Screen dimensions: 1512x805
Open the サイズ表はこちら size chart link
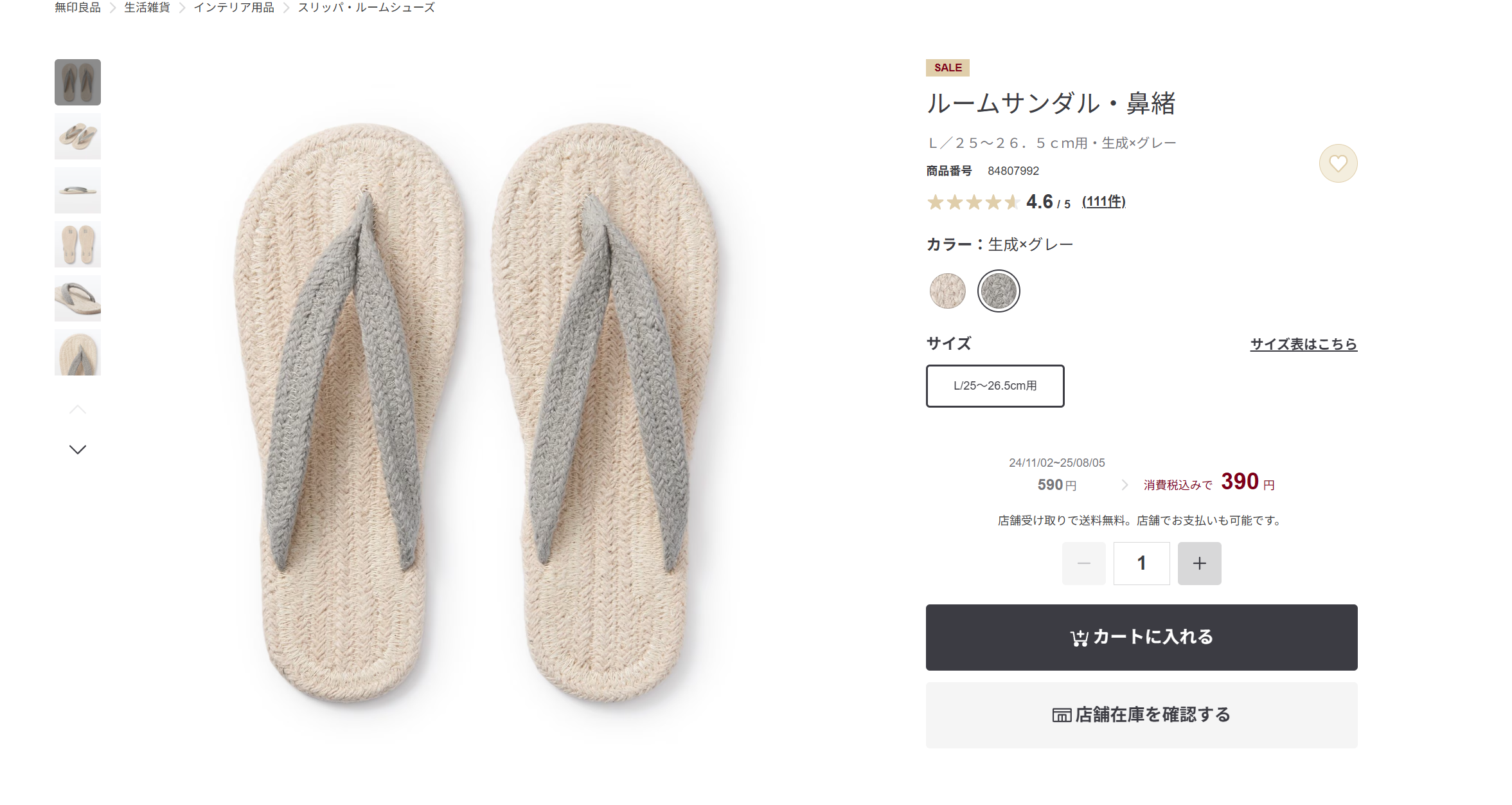(1303, 344)
